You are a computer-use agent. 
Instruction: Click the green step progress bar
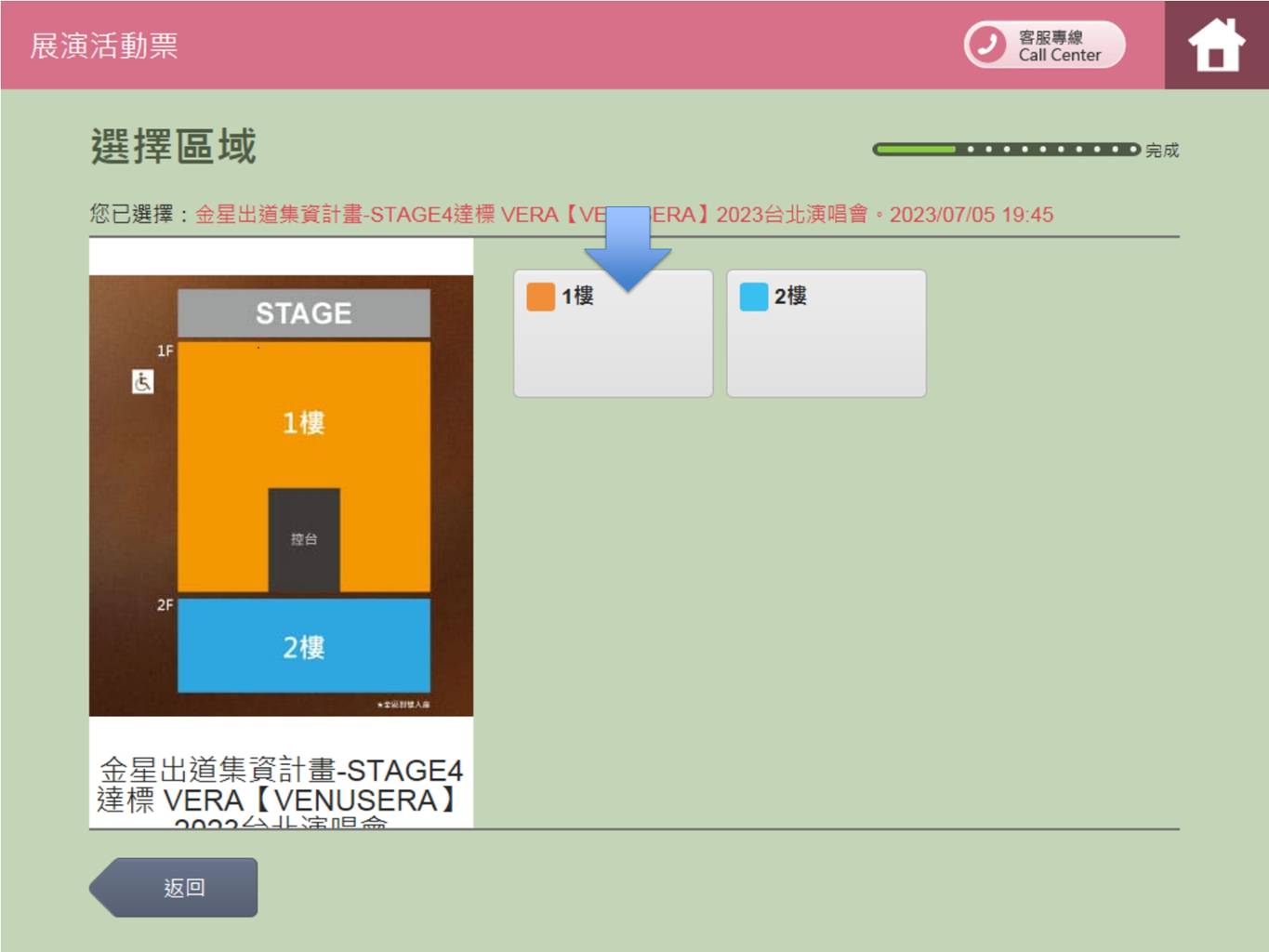tap(1006, 149)
